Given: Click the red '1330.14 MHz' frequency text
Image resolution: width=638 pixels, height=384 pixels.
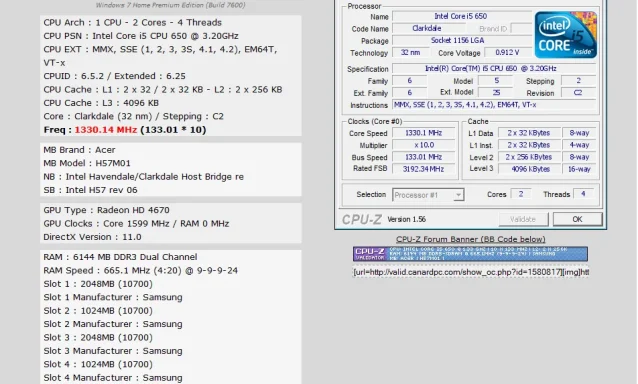Looking at the screenshot, I should (106, 130).
